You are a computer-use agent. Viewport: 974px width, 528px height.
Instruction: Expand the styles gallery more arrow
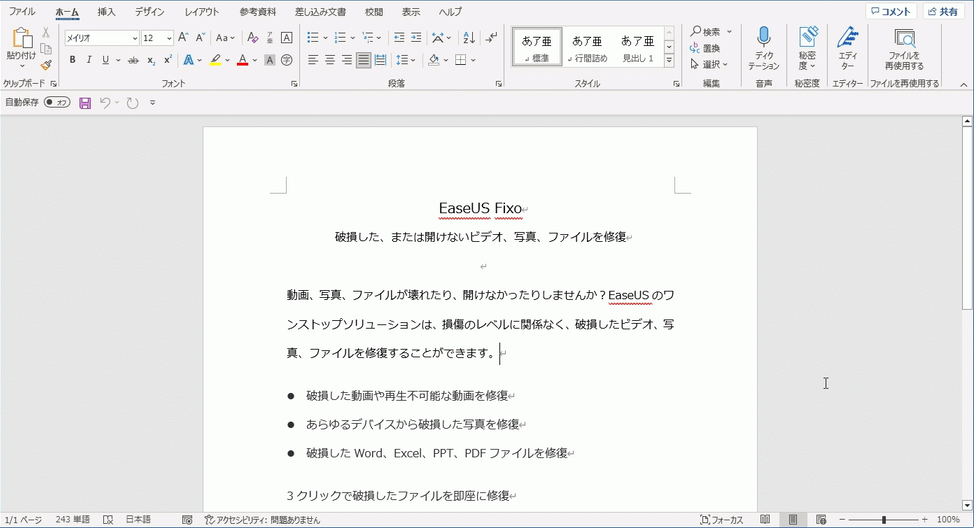pos(669,61)
